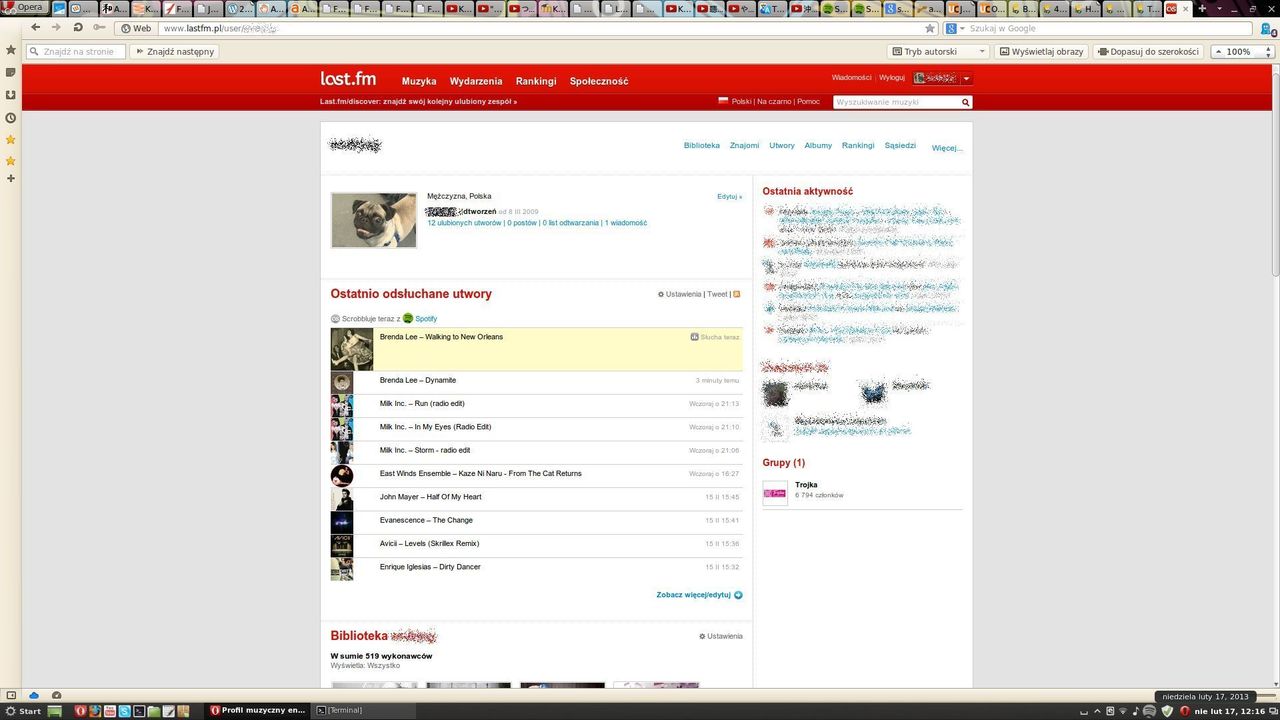Click the search magnifier in Last.fm search box

(x=965, y=102)
